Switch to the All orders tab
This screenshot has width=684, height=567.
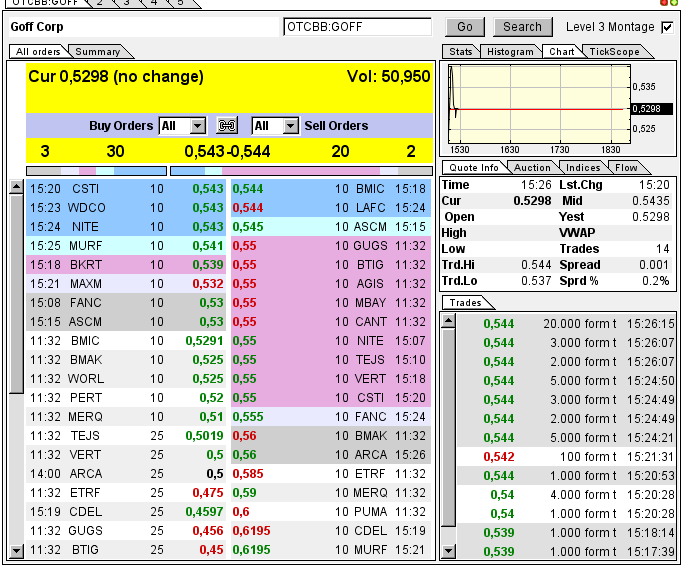point(38,51)
